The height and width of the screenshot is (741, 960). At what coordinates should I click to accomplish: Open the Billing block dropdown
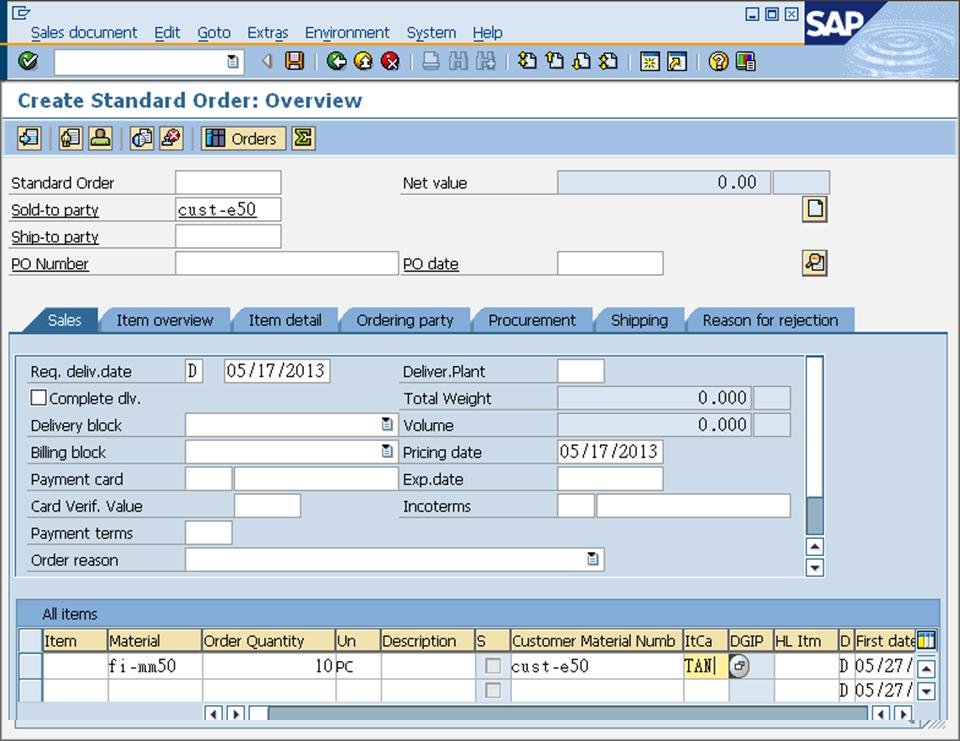pyautogui.click(x=387, y=451)
